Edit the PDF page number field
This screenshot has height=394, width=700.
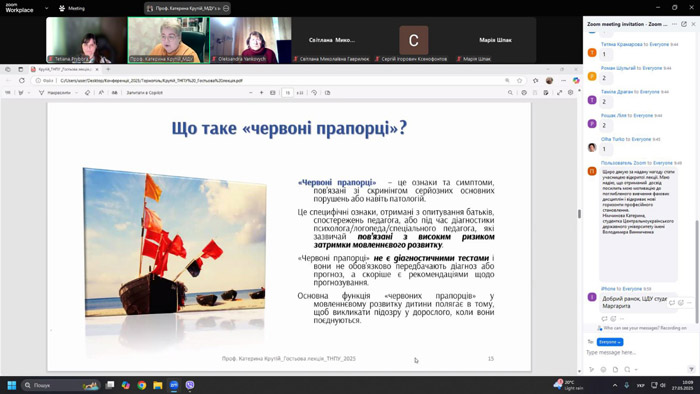click(288, 93)
